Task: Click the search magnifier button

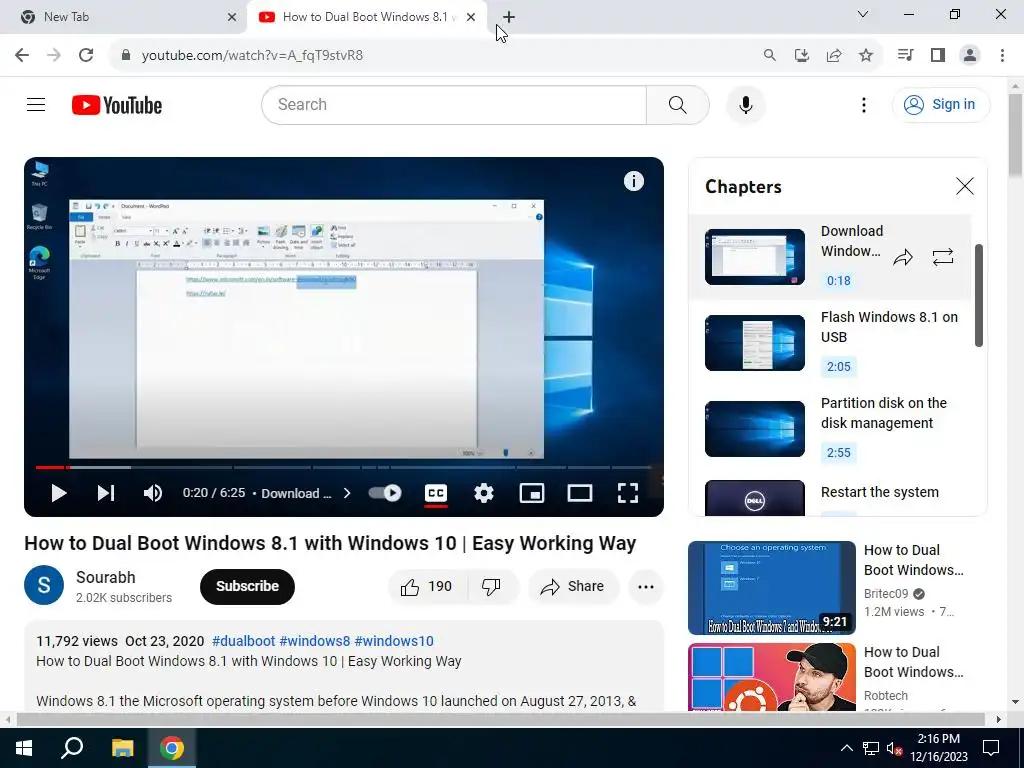Action: coord(677,104)
